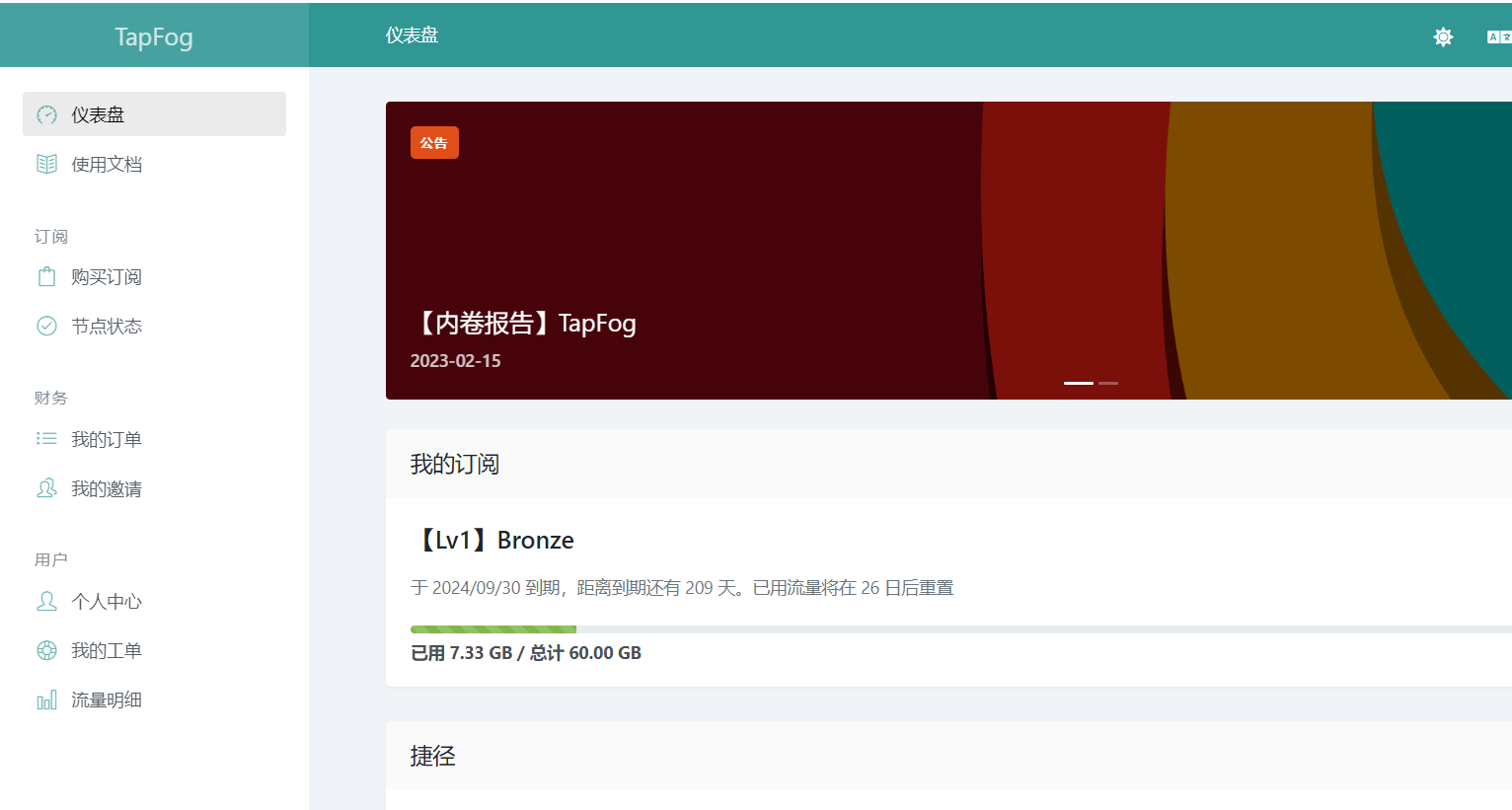Image resolution: width=1512 pixels, height=810 pixels.
Task: Select 我的订单 in the sidebar
Action: [154, 438]
